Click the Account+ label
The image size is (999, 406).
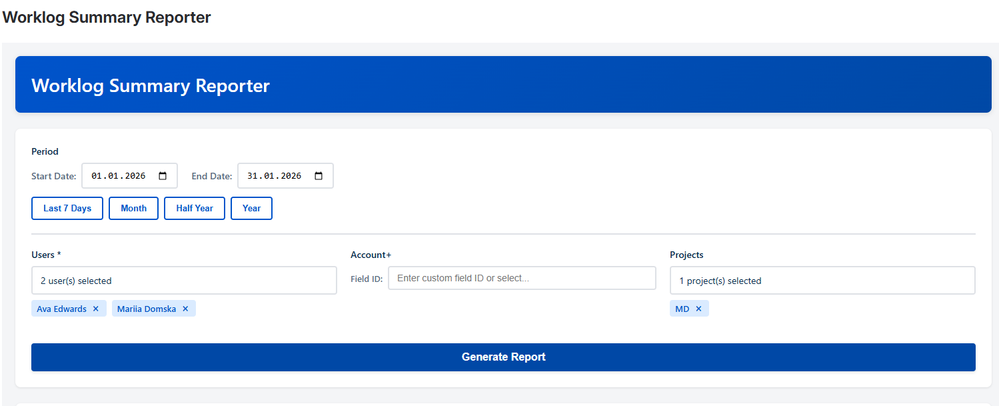coord(371,254)
